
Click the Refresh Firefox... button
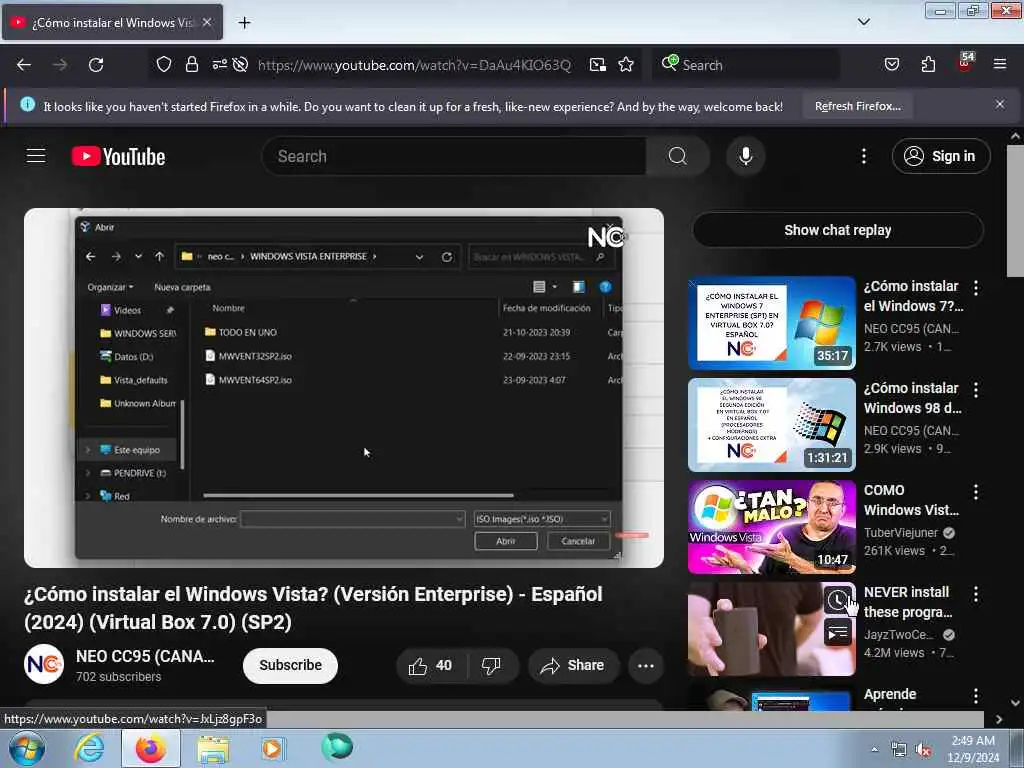[857, 106]
